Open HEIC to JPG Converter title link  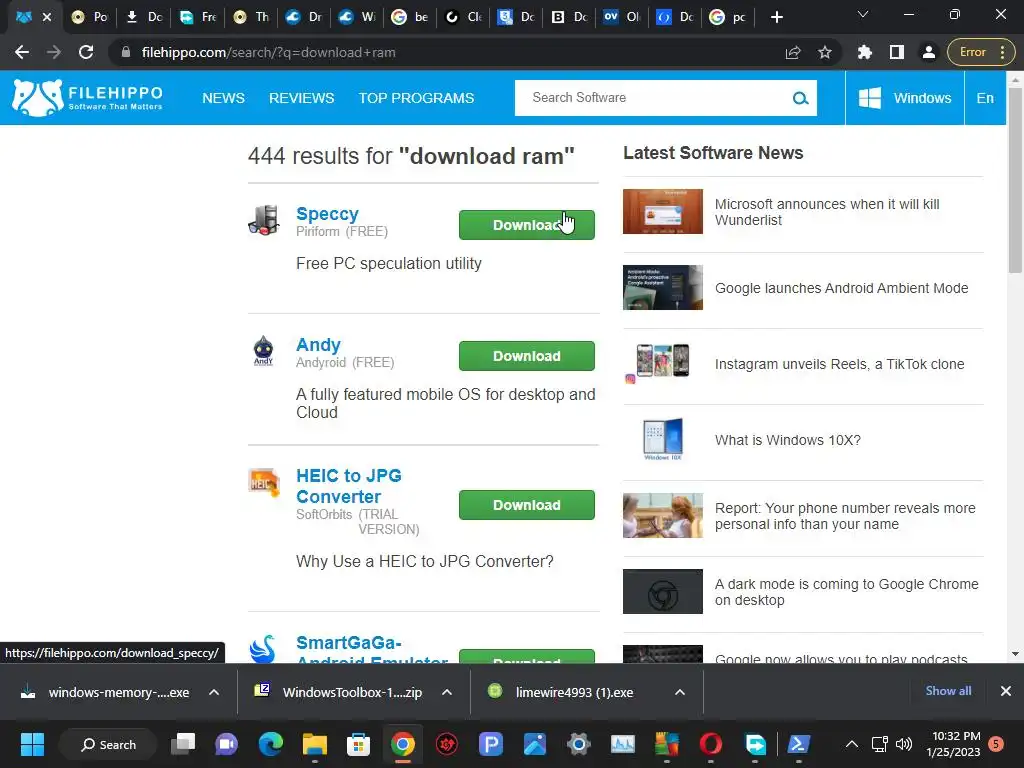(x=349, y=486)
